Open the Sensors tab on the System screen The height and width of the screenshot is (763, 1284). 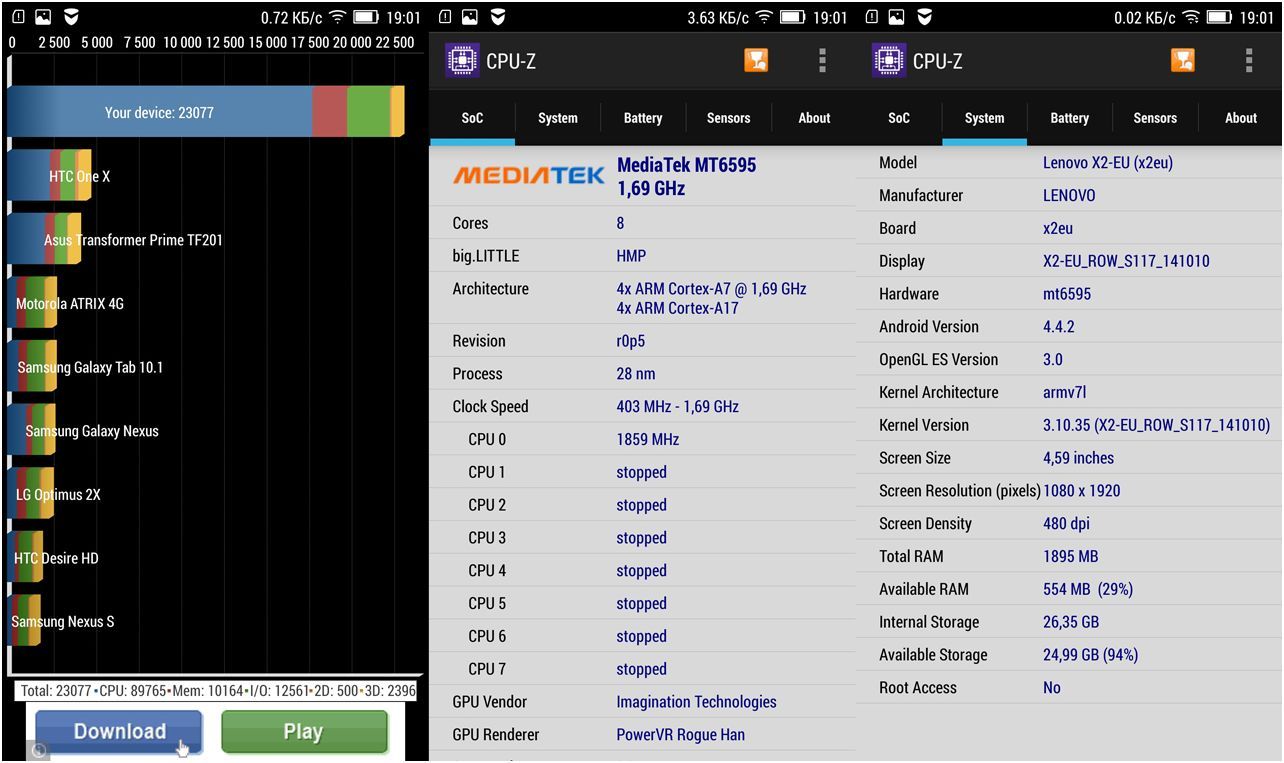pos(1155,118)
